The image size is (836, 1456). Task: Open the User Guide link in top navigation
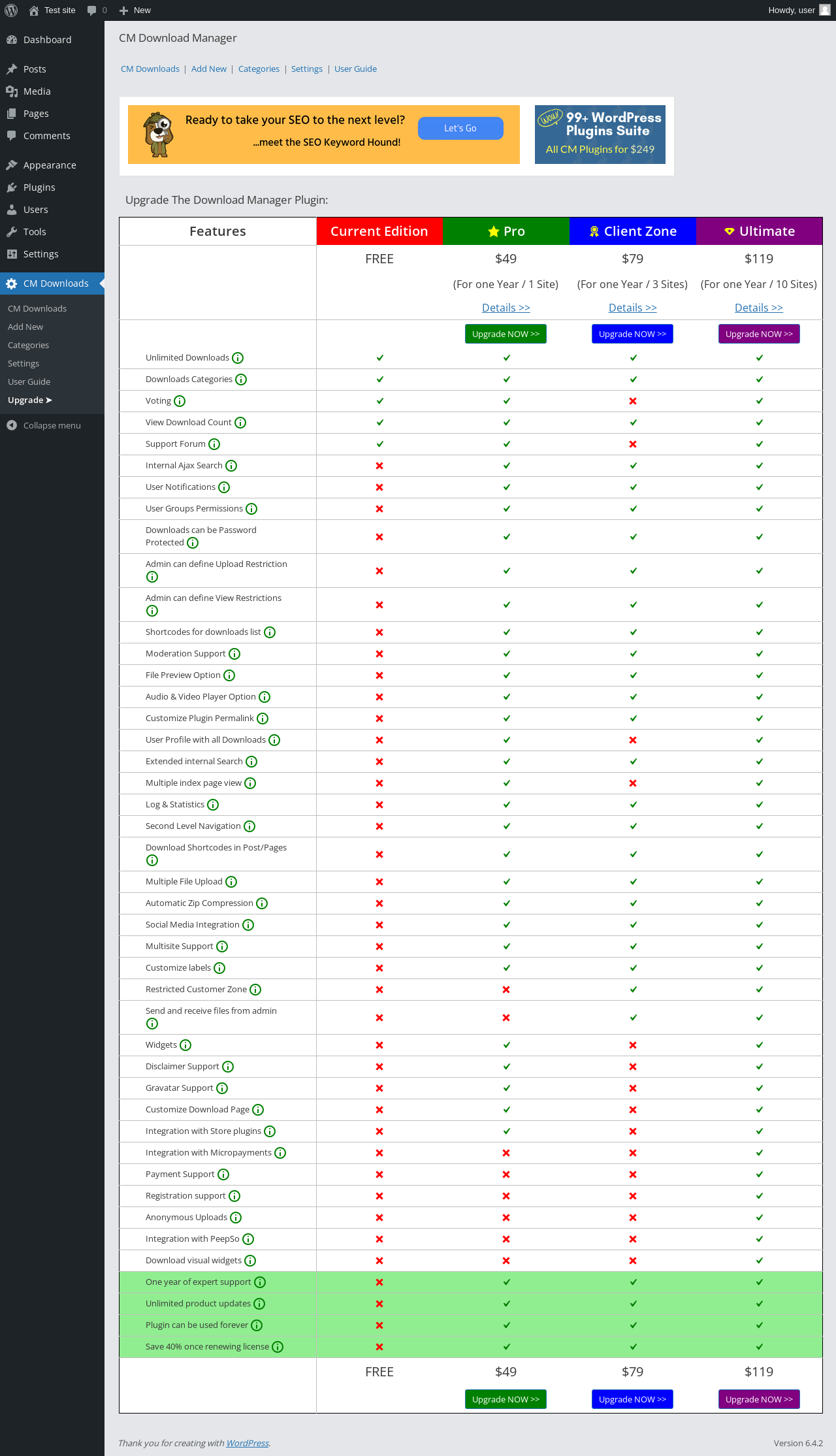[355, 69]
